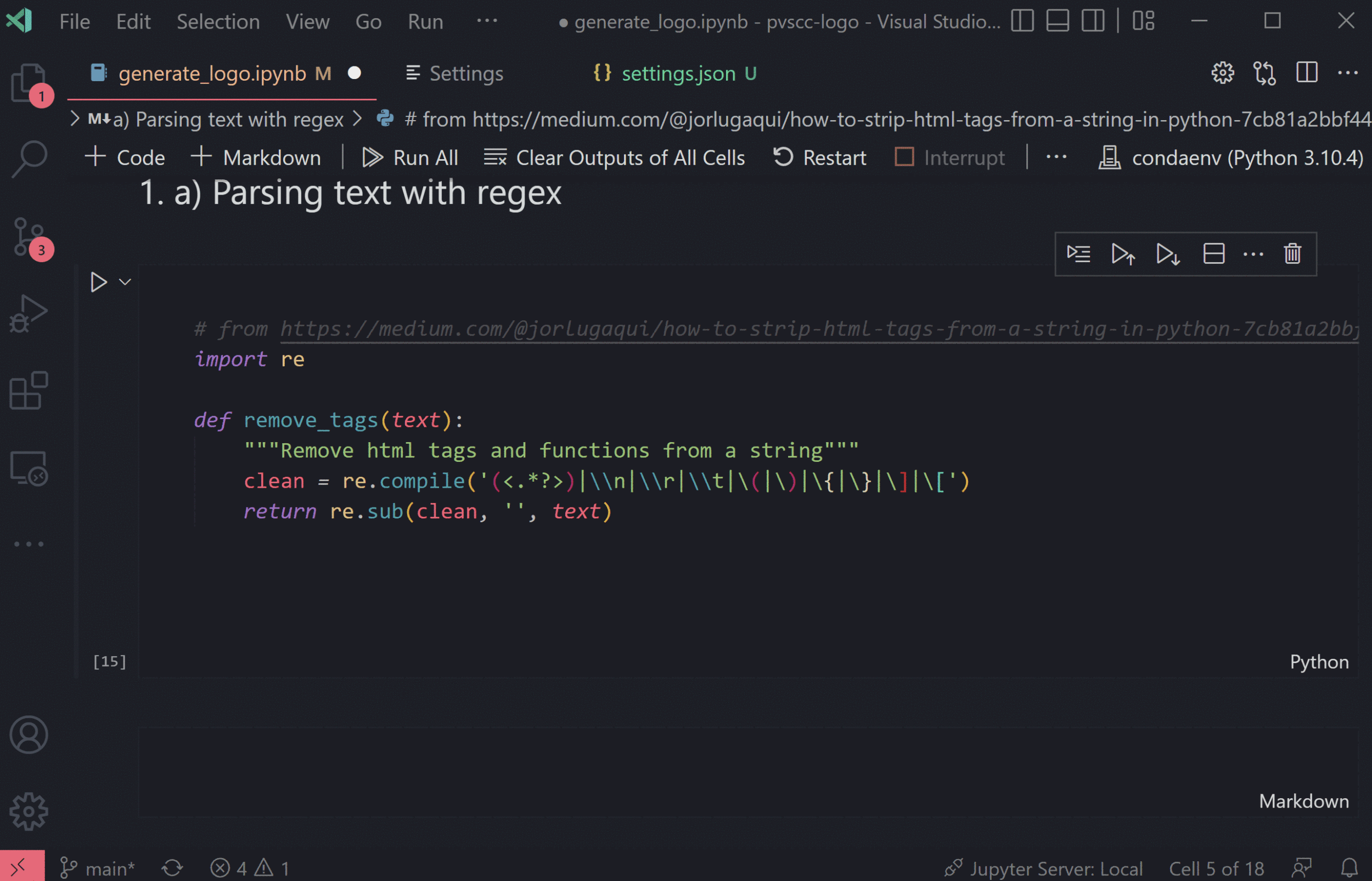
Task: Click the Interrupt button
Action: (950, 157)
